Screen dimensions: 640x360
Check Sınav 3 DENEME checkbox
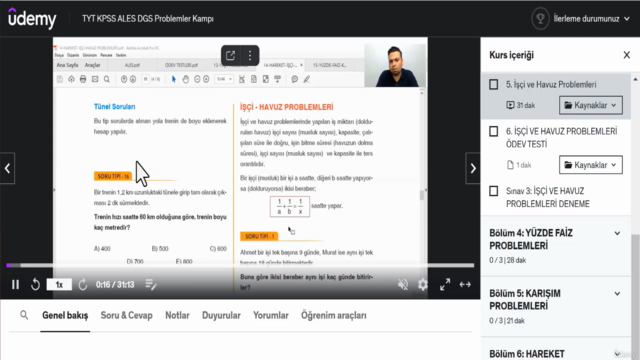tap(493, 191)
